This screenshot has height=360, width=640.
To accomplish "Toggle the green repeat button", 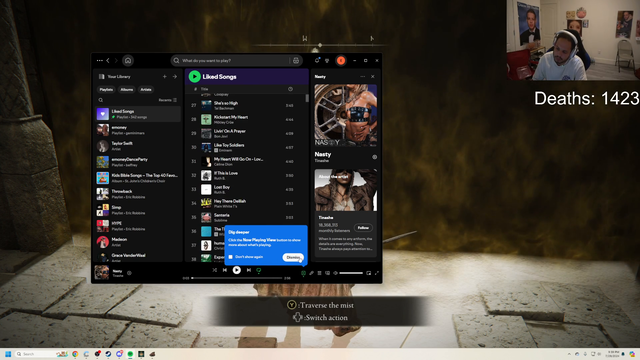I will (258, 270).
